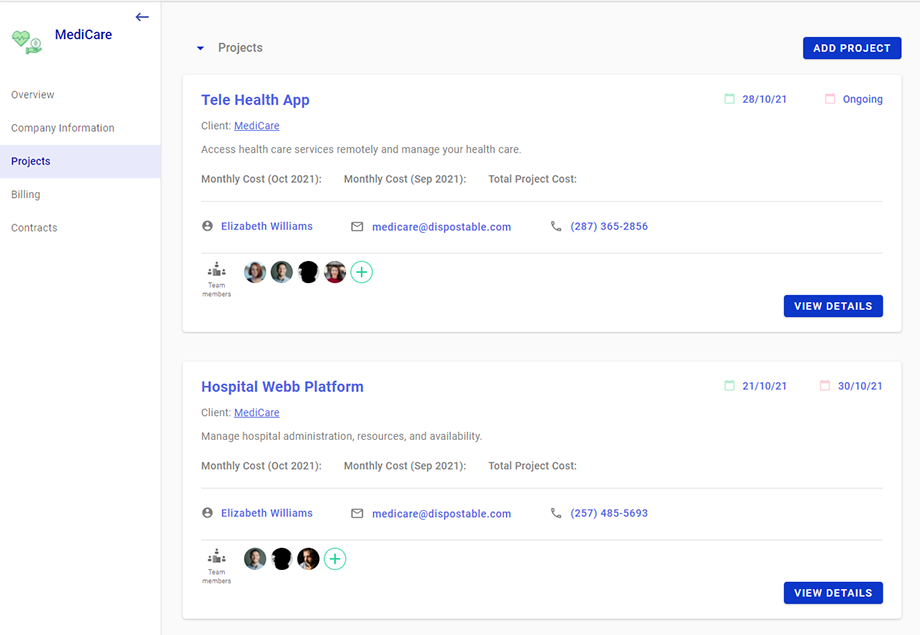The image size is (920, 635).
Task: Click the green calendar icon next to 21/10/21
Action: coord(729,386)
